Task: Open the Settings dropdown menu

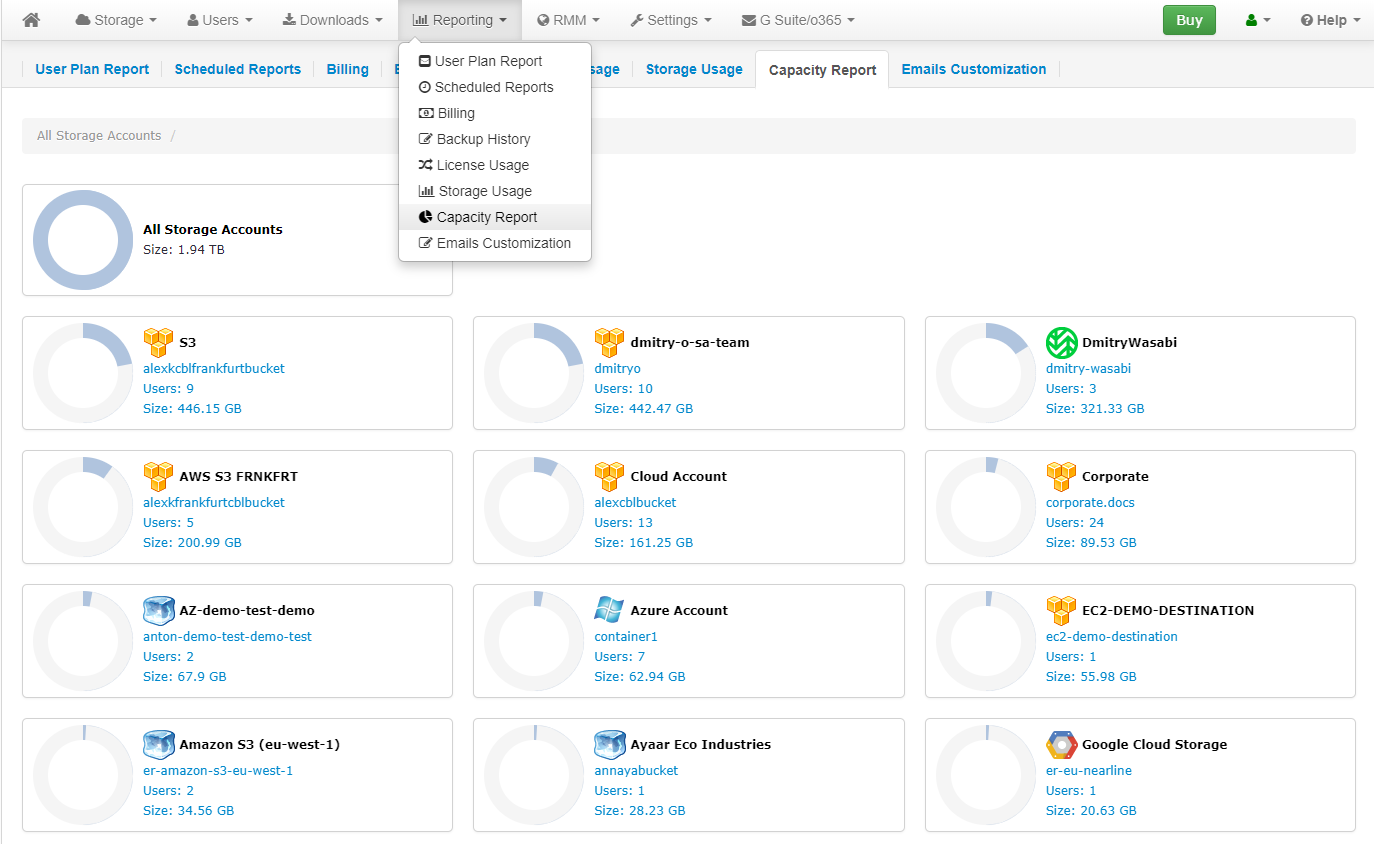Action: click(x=670, y=20)
